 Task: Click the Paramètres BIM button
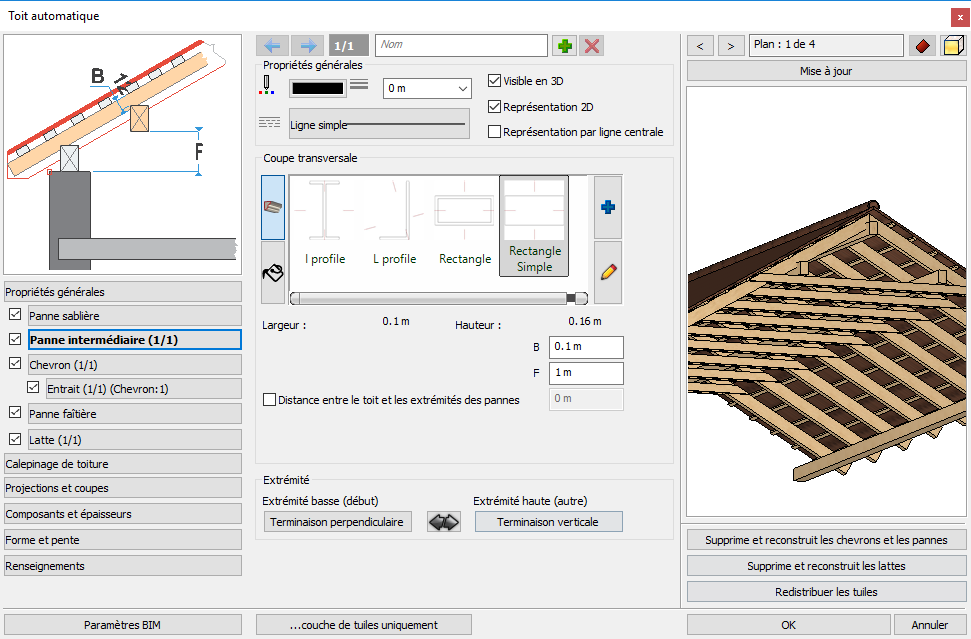(123, 625)
